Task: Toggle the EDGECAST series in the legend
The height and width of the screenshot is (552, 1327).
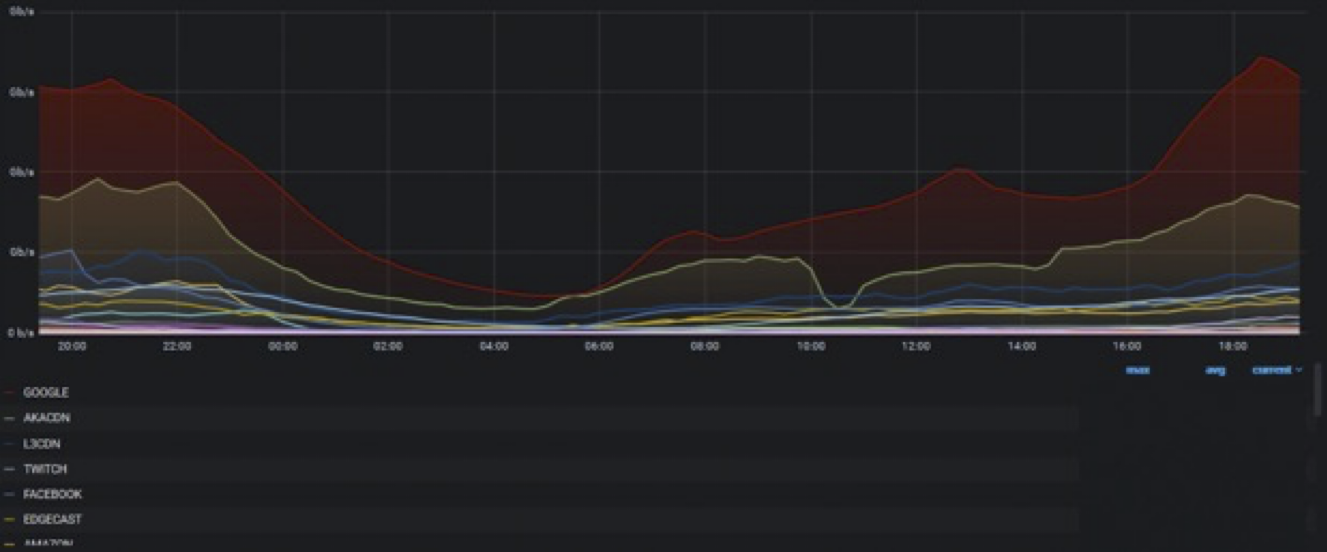Action: point(52,520)
